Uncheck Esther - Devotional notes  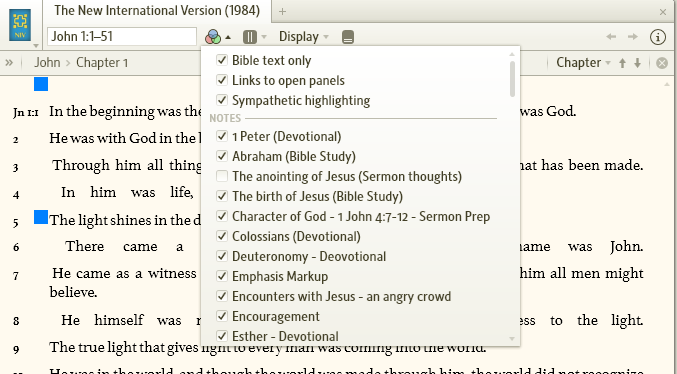[x=222, y=336]
